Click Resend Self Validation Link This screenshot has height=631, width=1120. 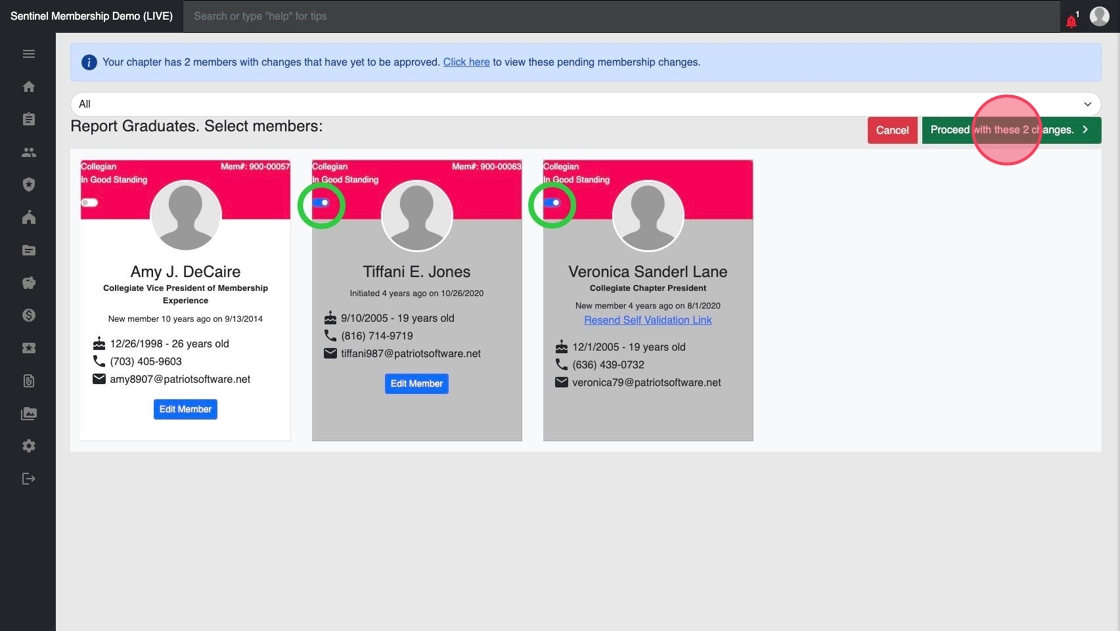648,320
